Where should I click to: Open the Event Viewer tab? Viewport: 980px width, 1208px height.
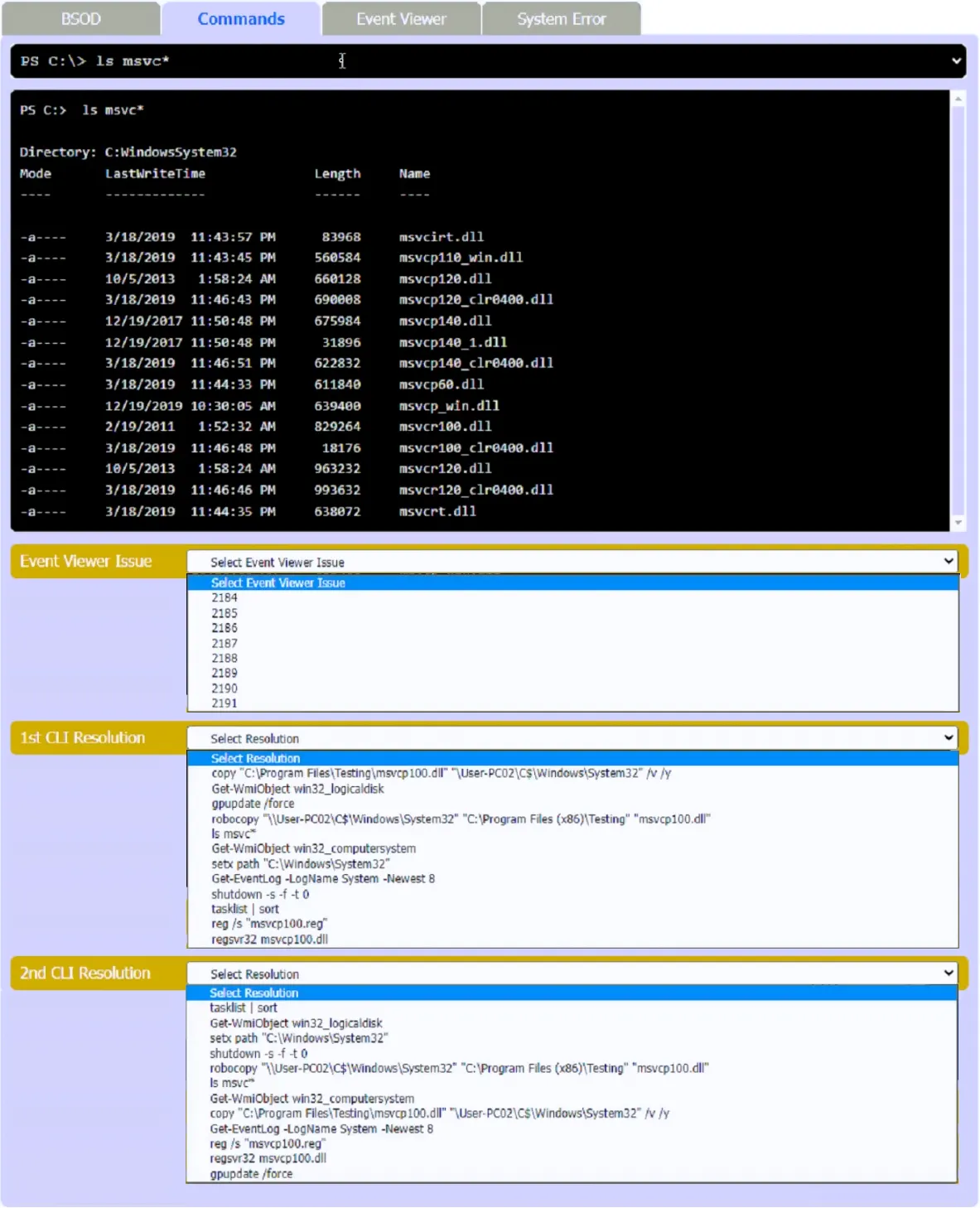pos(401,19)
